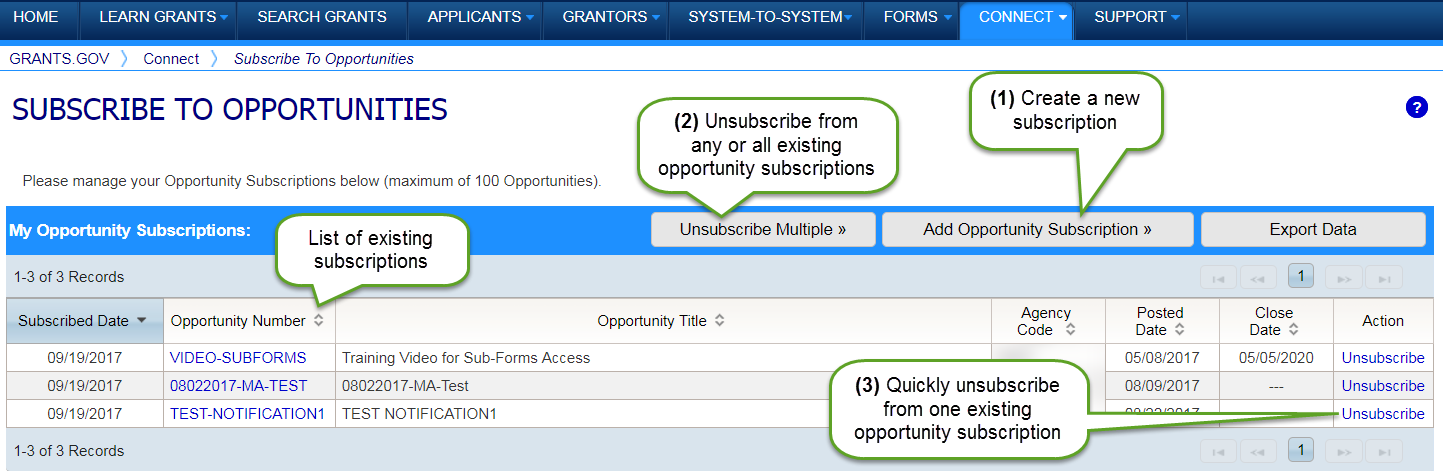Click Add Opportunity Subscription button
This screenshot has width=1443, height=471.
tap(1037, 229)
